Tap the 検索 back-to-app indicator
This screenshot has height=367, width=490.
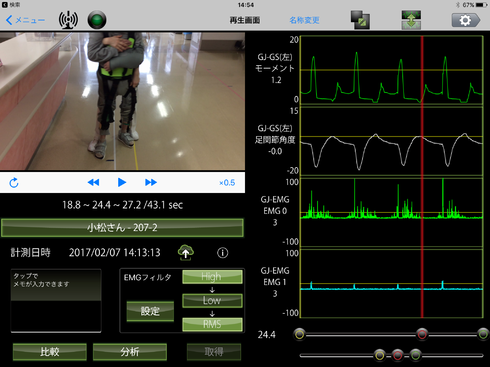click(x=11, y=5)
